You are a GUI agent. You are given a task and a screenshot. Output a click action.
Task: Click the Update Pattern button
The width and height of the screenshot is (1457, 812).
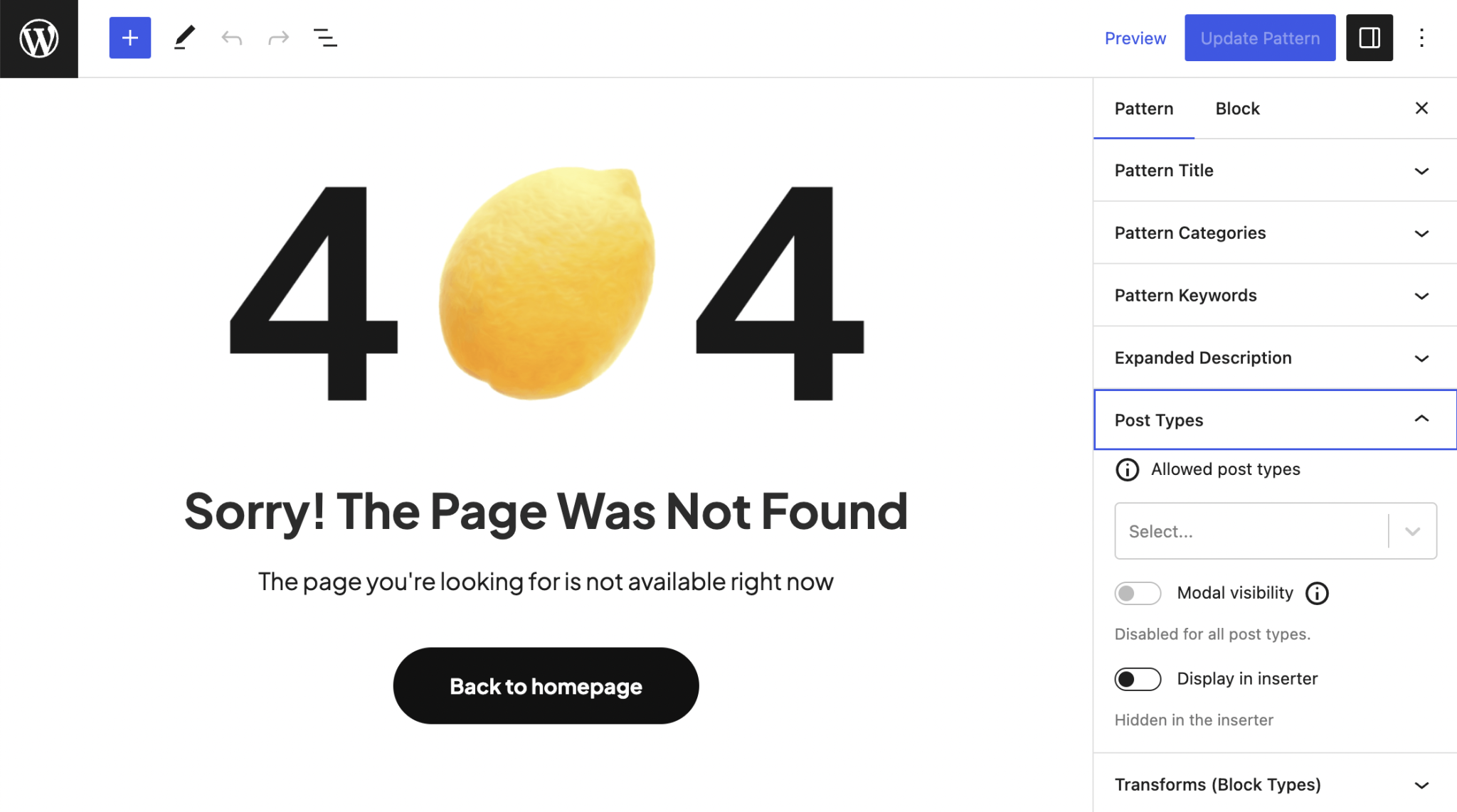(x=1259, y=38)
